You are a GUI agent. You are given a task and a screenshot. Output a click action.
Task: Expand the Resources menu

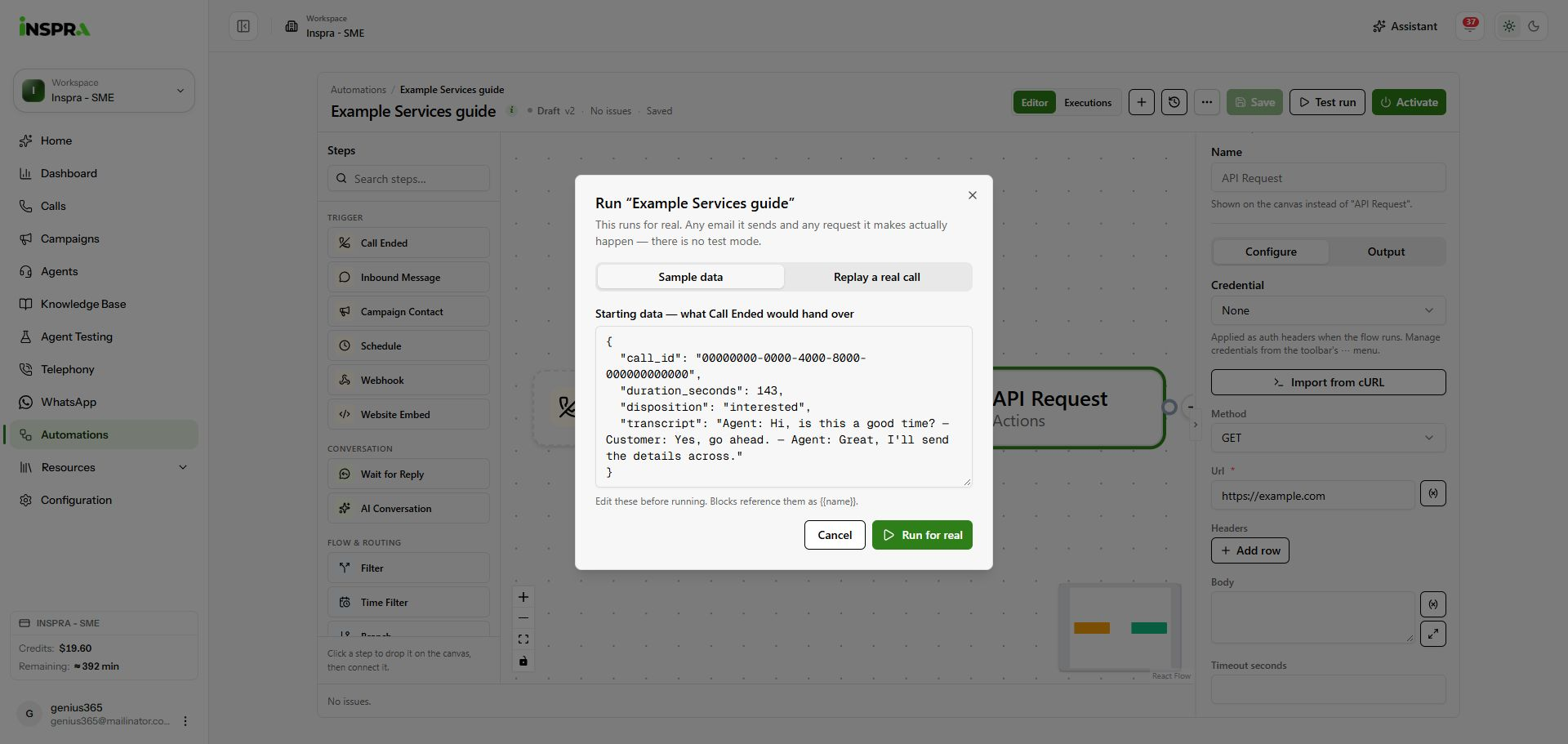[x=103, y=467]
